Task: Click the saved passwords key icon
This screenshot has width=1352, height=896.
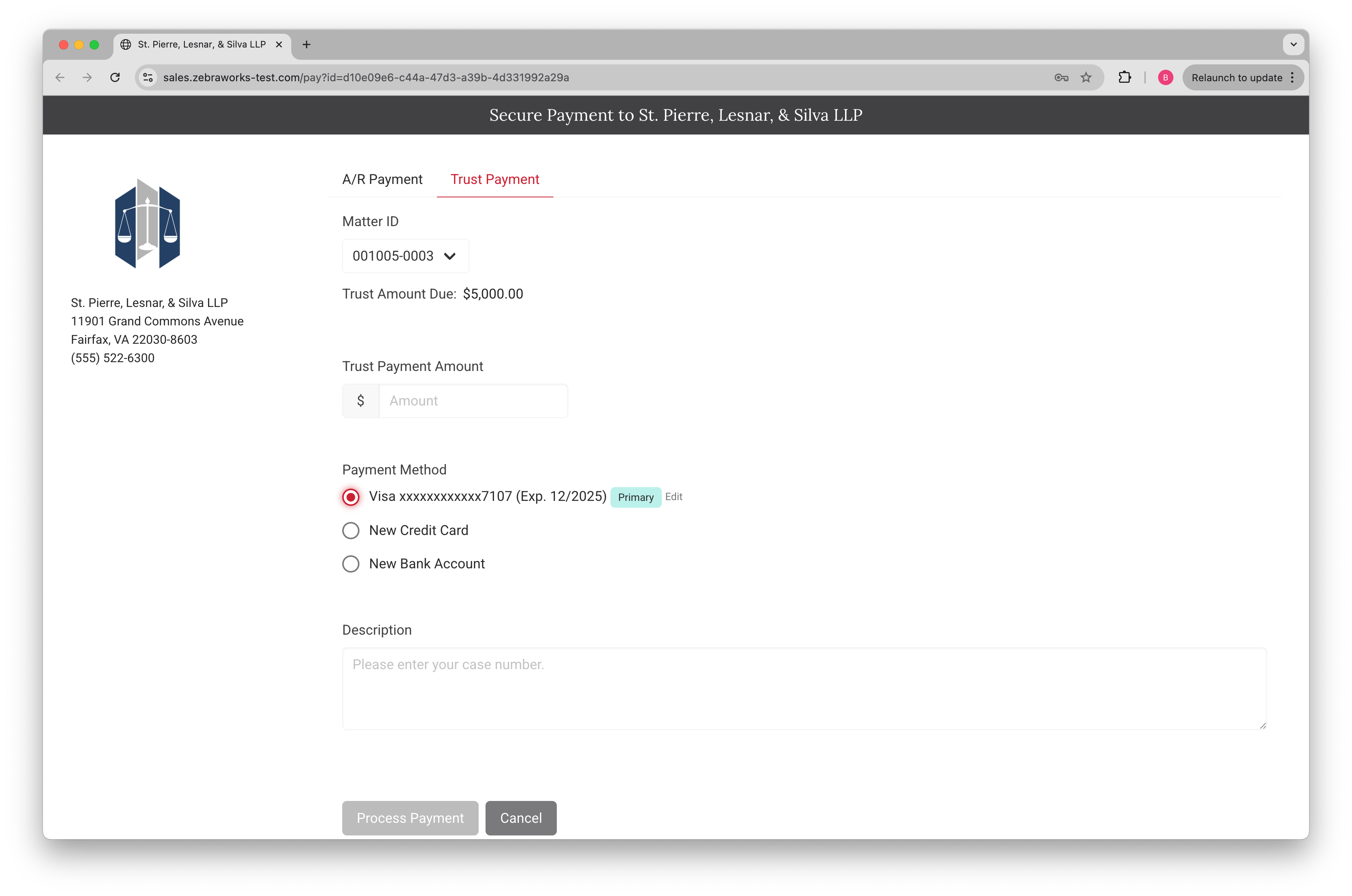Action: tap(1061, 78)
